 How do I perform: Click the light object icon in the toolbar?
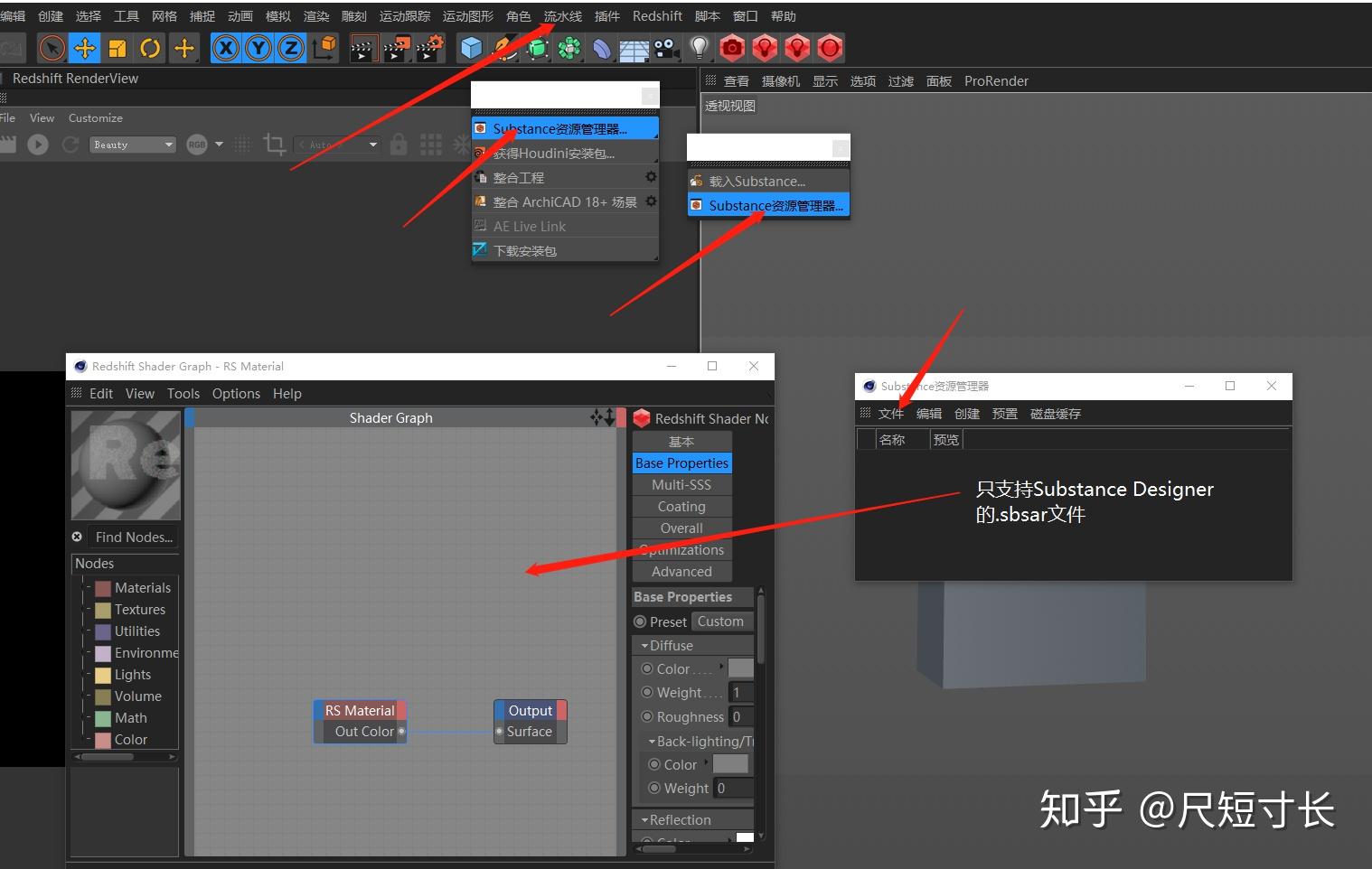click(x=699, y=48)
